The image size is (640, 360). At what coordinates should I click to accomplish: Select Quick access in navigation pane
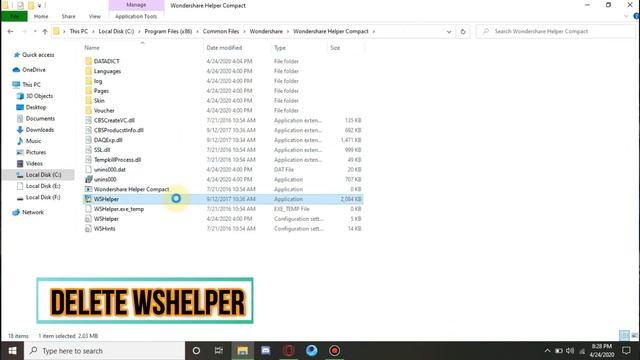38,55
